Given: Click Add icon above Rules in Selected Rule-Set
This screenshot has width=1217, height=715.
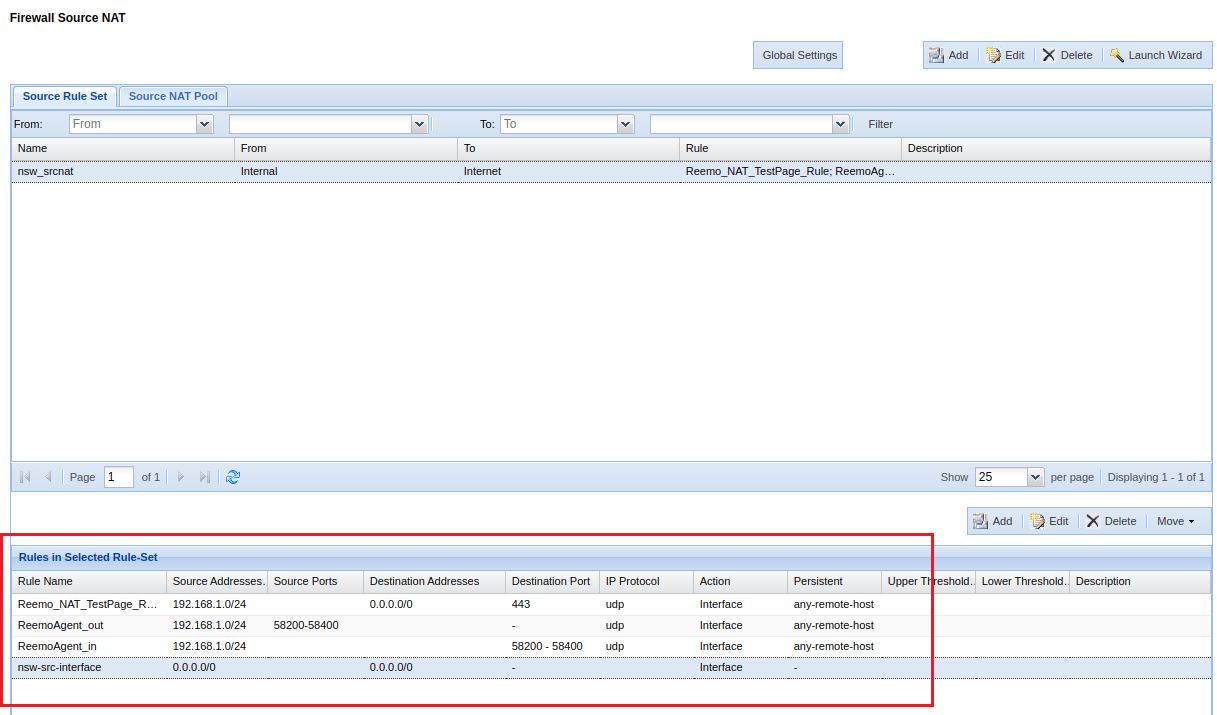Looking at the screenshot, I should 981,521.
